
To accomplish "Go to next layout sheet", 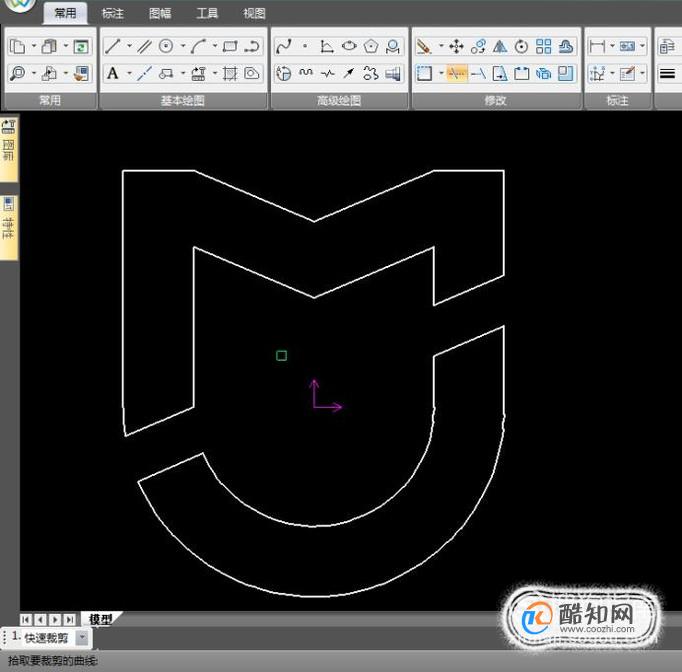I will coord(55,619).
